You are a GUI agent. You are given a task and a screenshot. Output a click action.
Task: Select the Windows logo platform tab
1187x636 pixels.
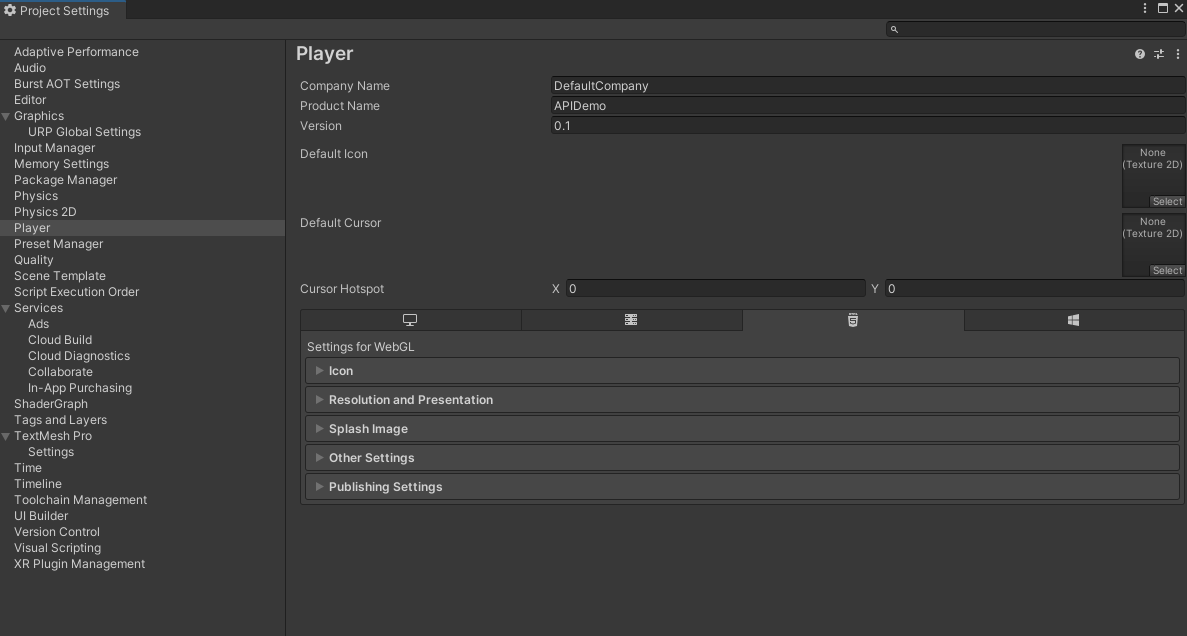pos(1073,320)
